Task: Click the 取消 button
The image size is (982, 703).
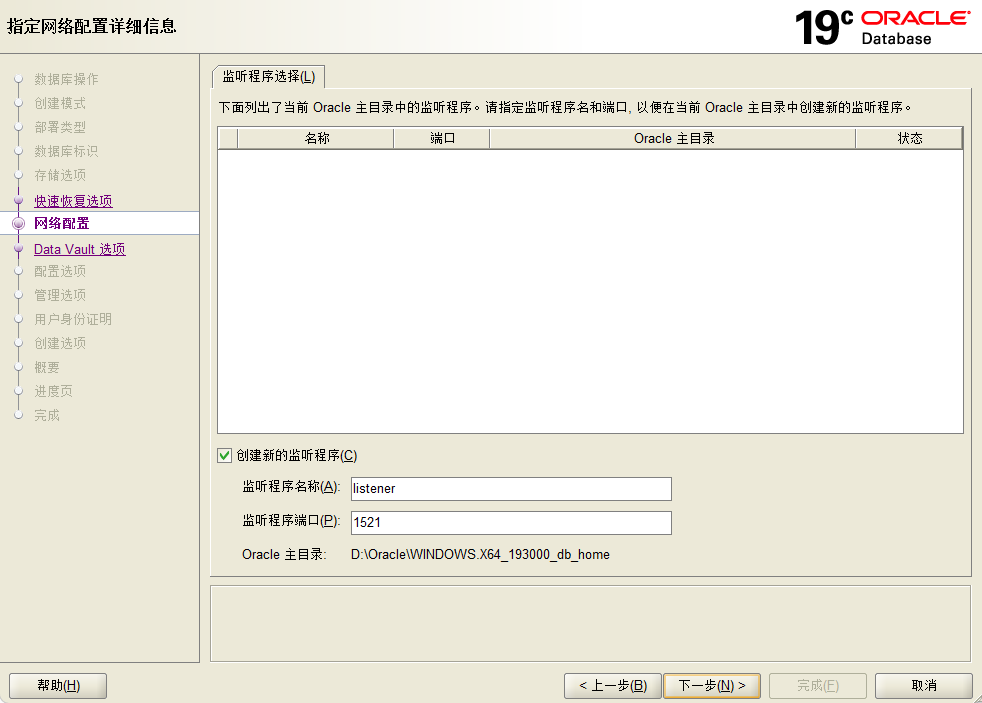Action: pyautogui.click(x=923, y=686)
